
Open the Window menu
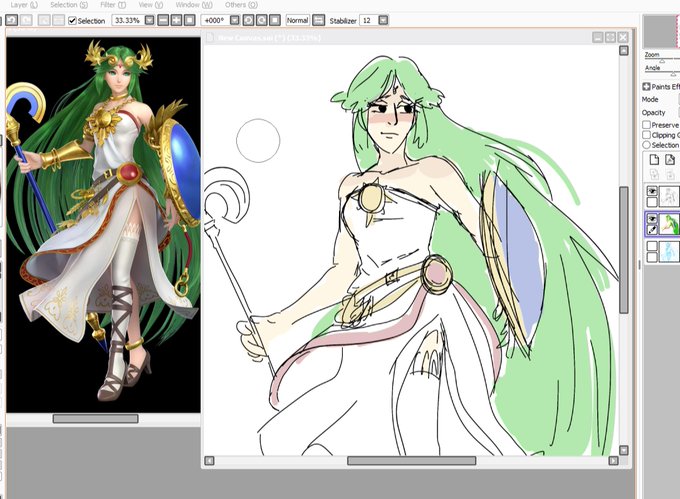click(x=193, y=5)
